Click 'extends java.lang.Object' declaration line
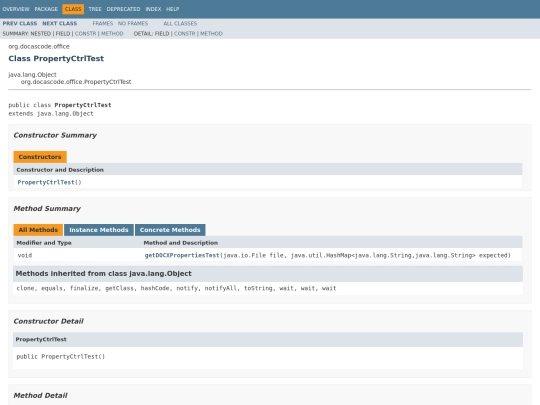Screen dimensions: 540x405 51,114
